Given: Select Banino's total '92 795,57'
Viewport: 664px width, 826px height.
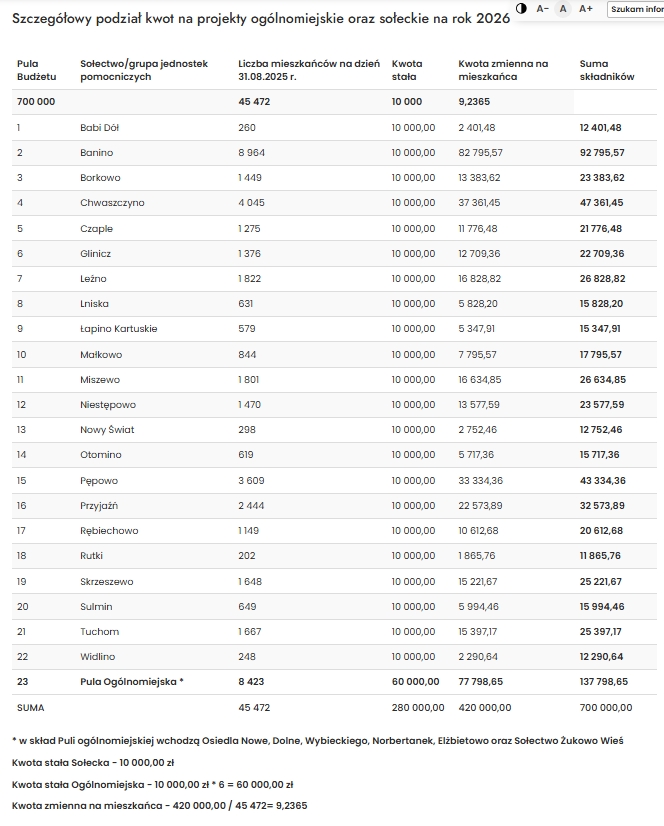Looking at the screenshot, I should point(602,153).
